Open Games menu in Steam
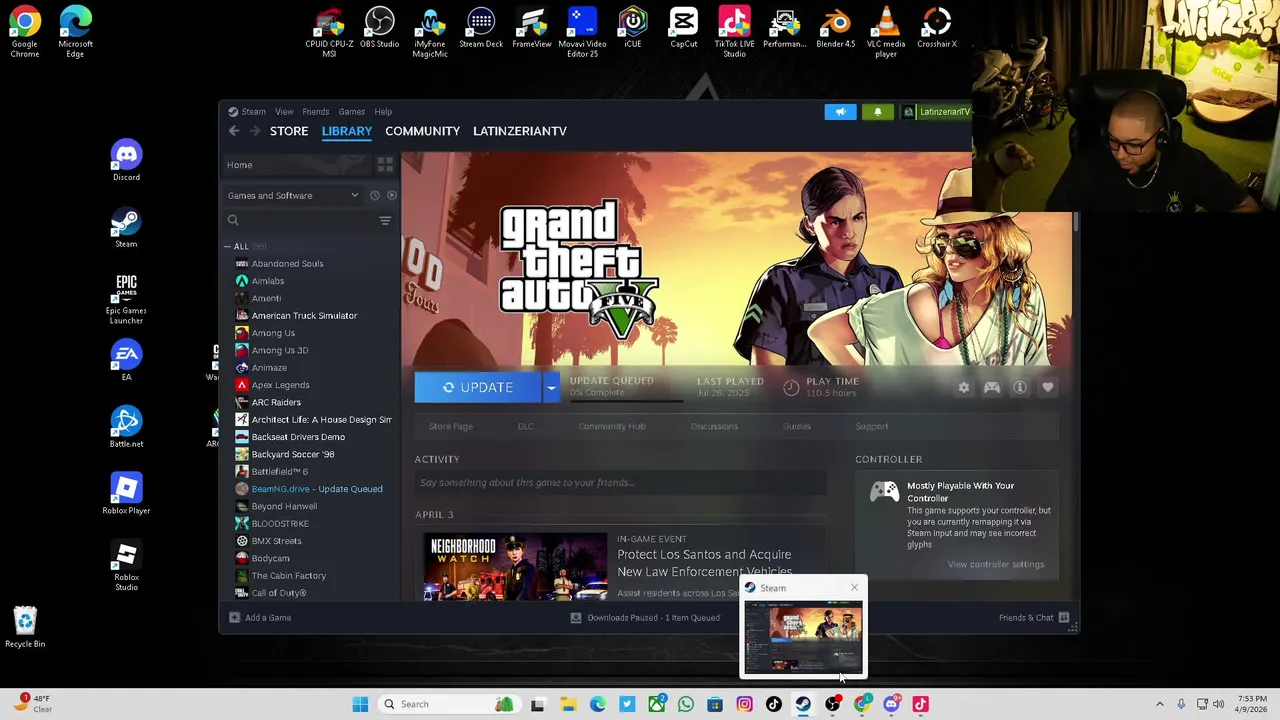The image size is (1280, 720). tap(352, 112)
